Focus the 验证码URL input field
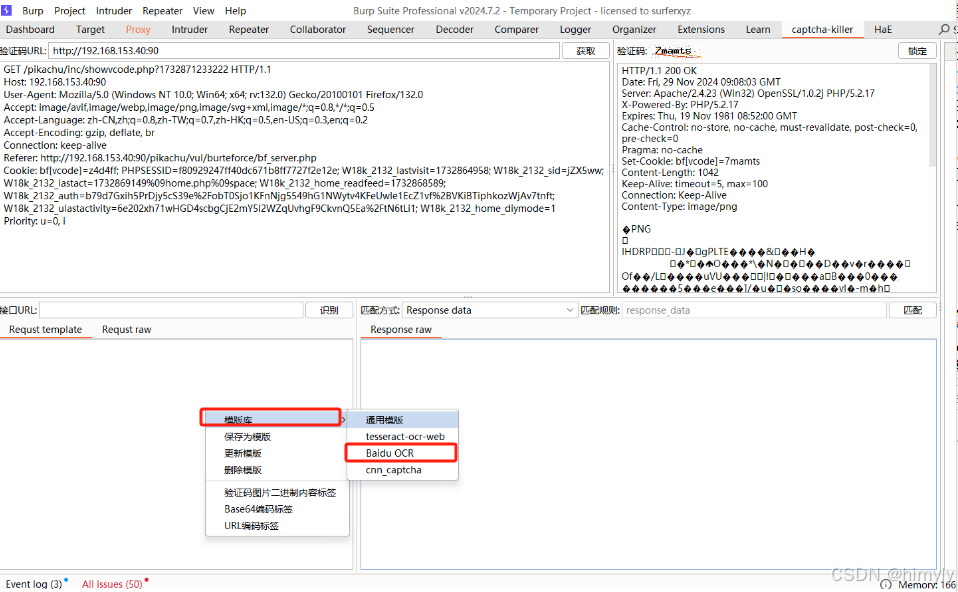The height and width of the screenshot is (592, 958). click(304, 51)
